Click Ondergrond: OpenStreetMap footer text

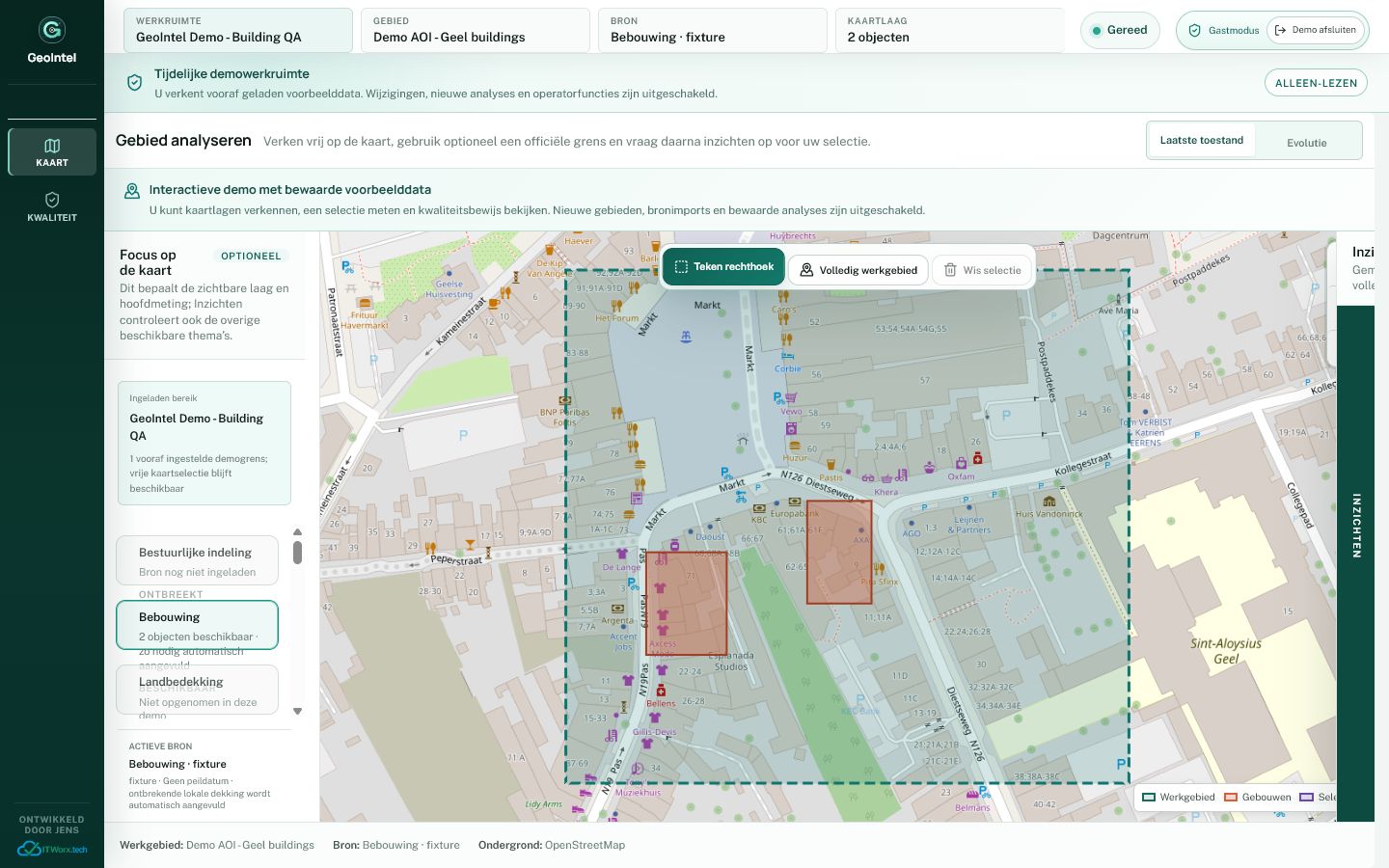(x=552, y=845)
